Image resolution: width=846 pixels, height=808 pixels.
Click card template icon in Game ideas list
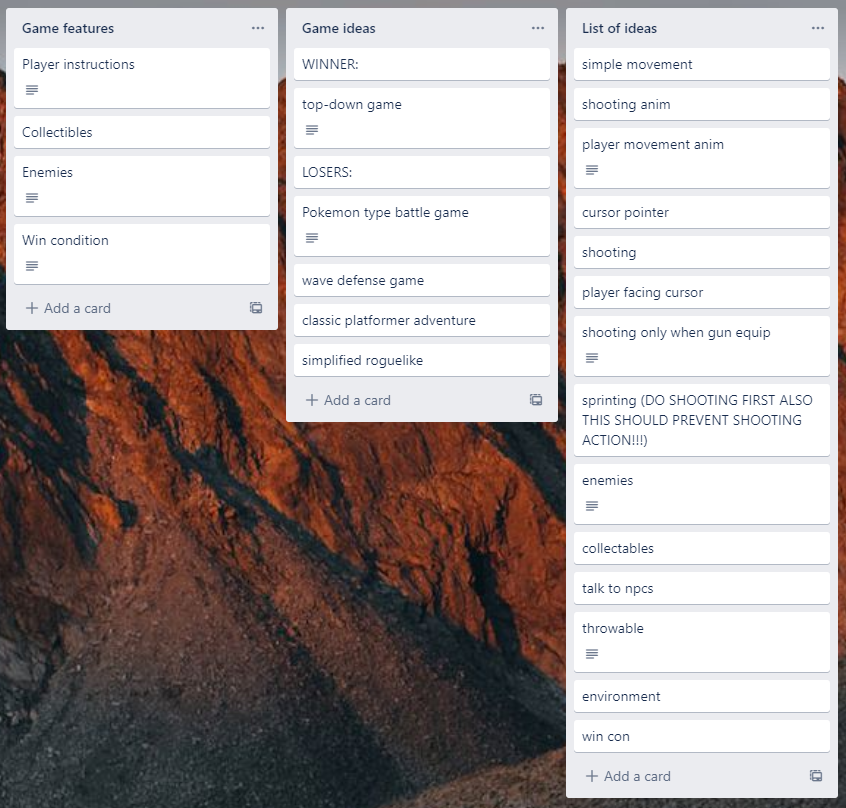[x=536, y=400]
